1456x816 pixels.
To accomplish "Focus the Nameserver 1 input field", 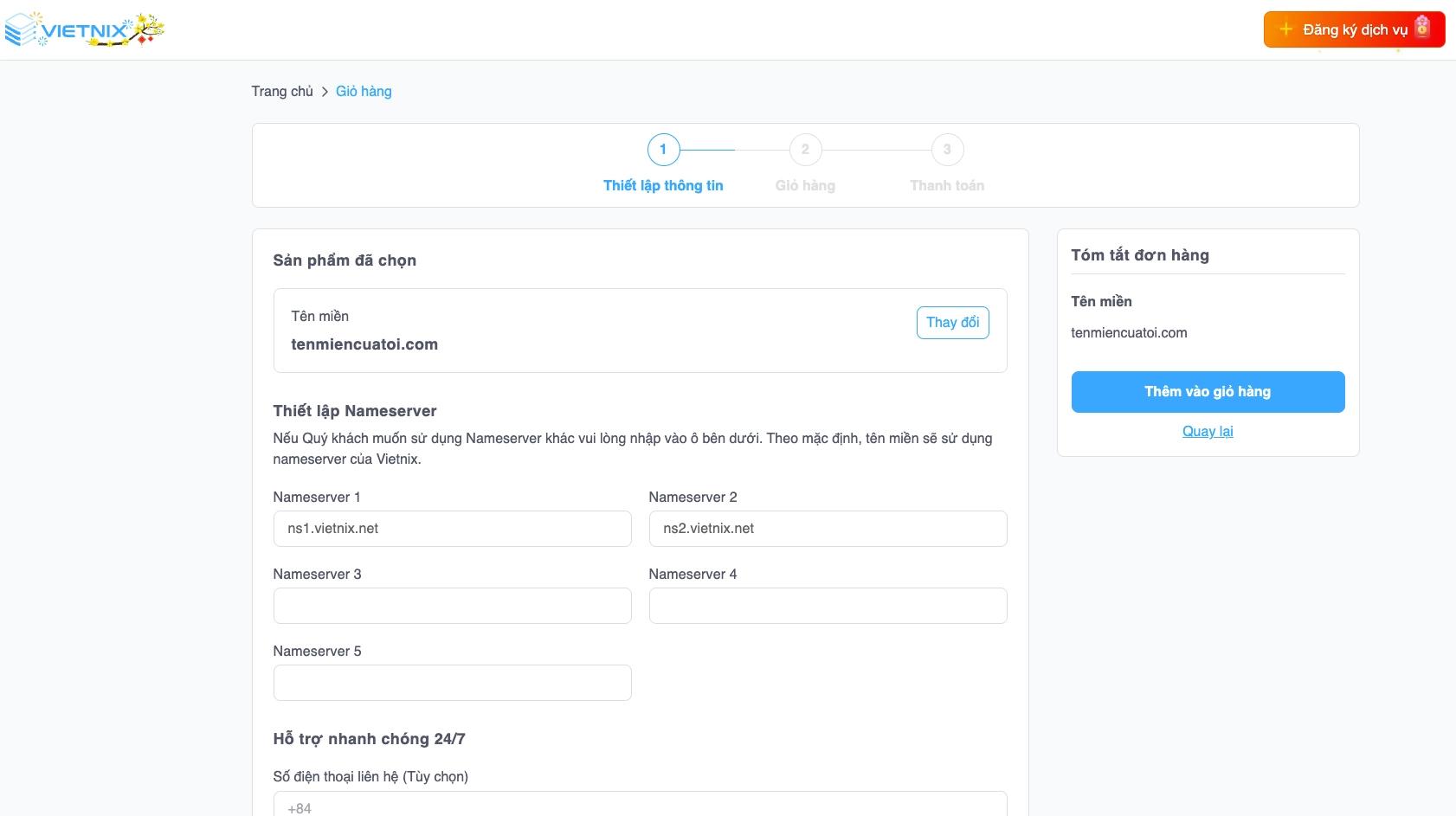I will click(452, 529).
